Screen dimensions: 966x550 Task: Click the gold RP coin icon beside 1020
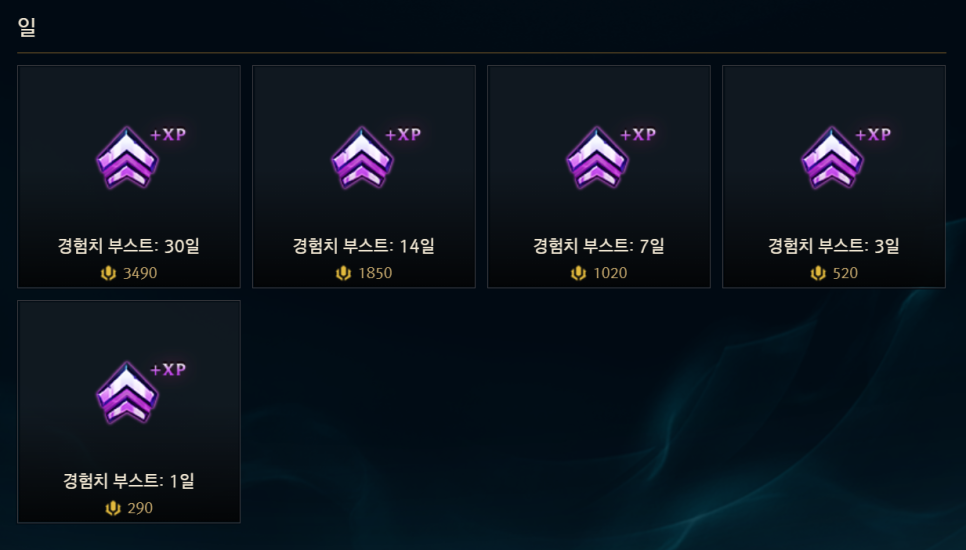pyautogui.click(x=578, y=273)
